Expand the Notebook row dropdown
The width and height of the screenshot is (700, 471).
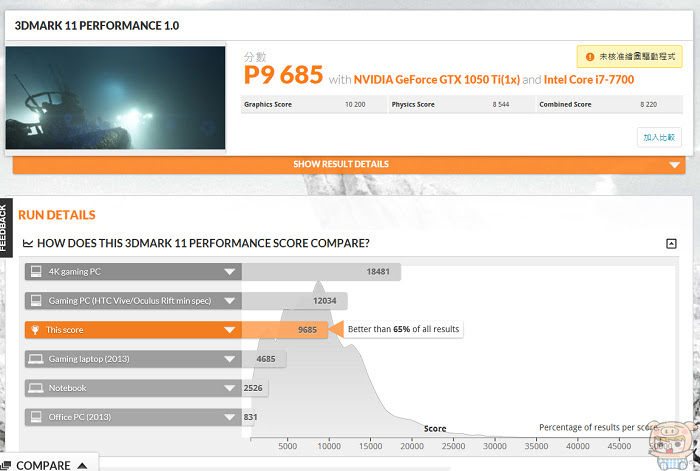click(x=229, y=388)
